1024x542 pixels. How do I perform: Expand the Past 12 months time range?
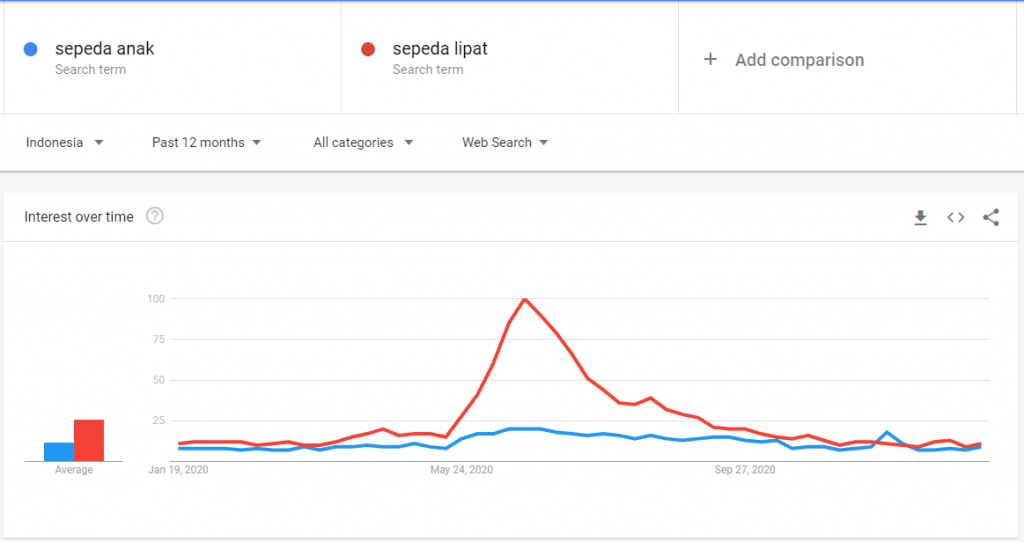pyautogui.click(x=207, y=143)
